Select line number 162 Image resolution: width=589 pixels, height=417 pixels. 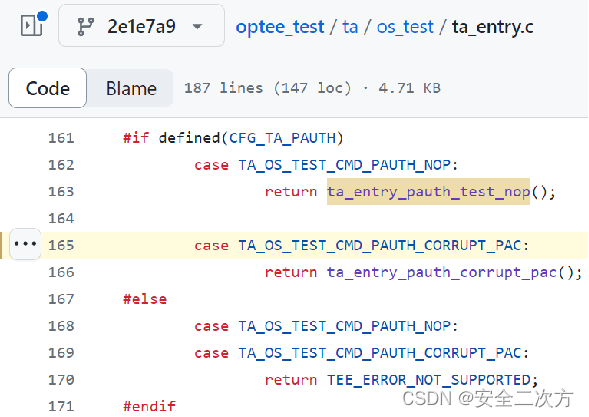tap(61, 165)
